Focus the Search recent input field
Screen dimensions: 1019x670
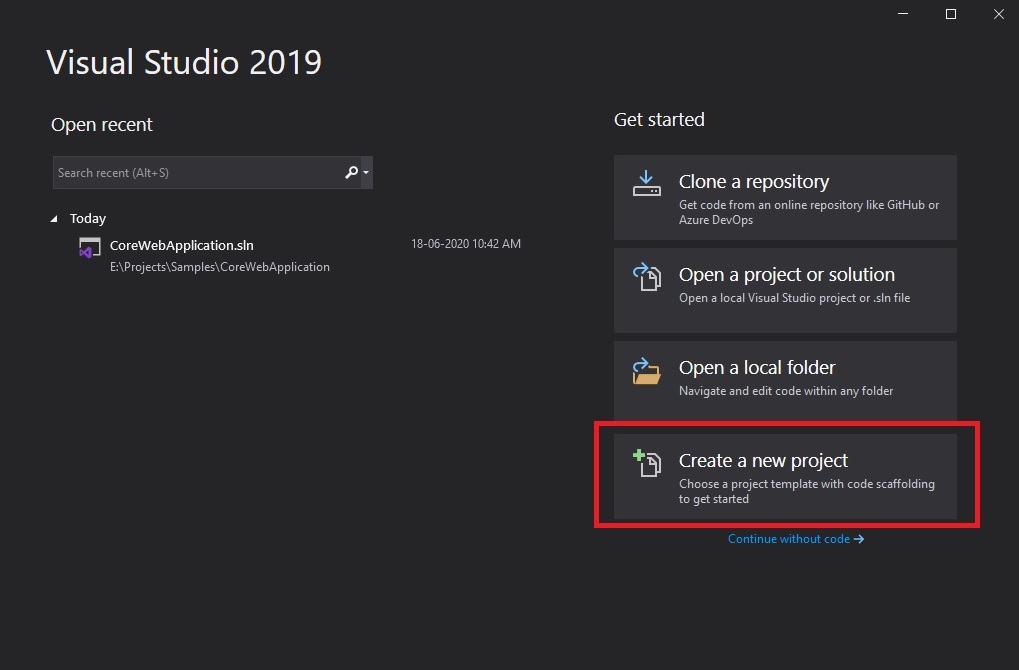(x=213, y=172)
